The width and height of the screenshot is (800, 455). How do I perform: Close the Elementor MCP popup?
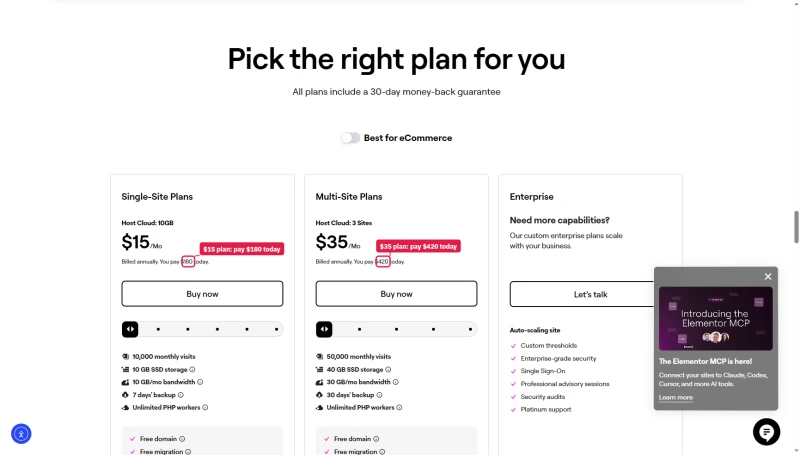pyautogui.click(x=768, y=276)
